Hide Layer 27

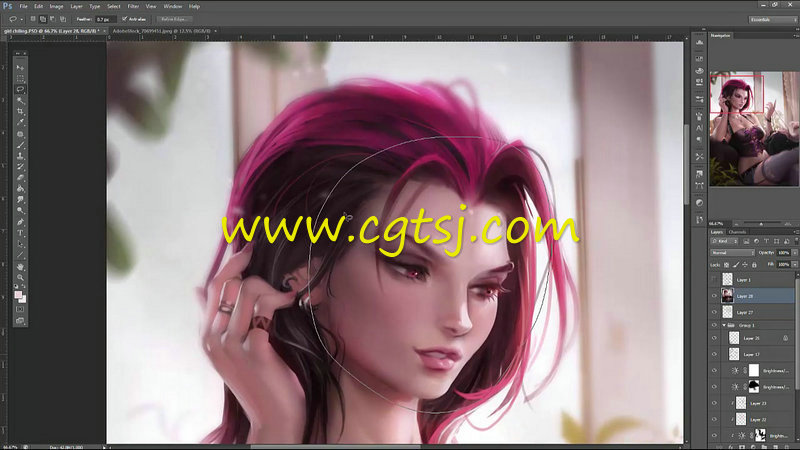pyautogui.click(x=714, y=312)
